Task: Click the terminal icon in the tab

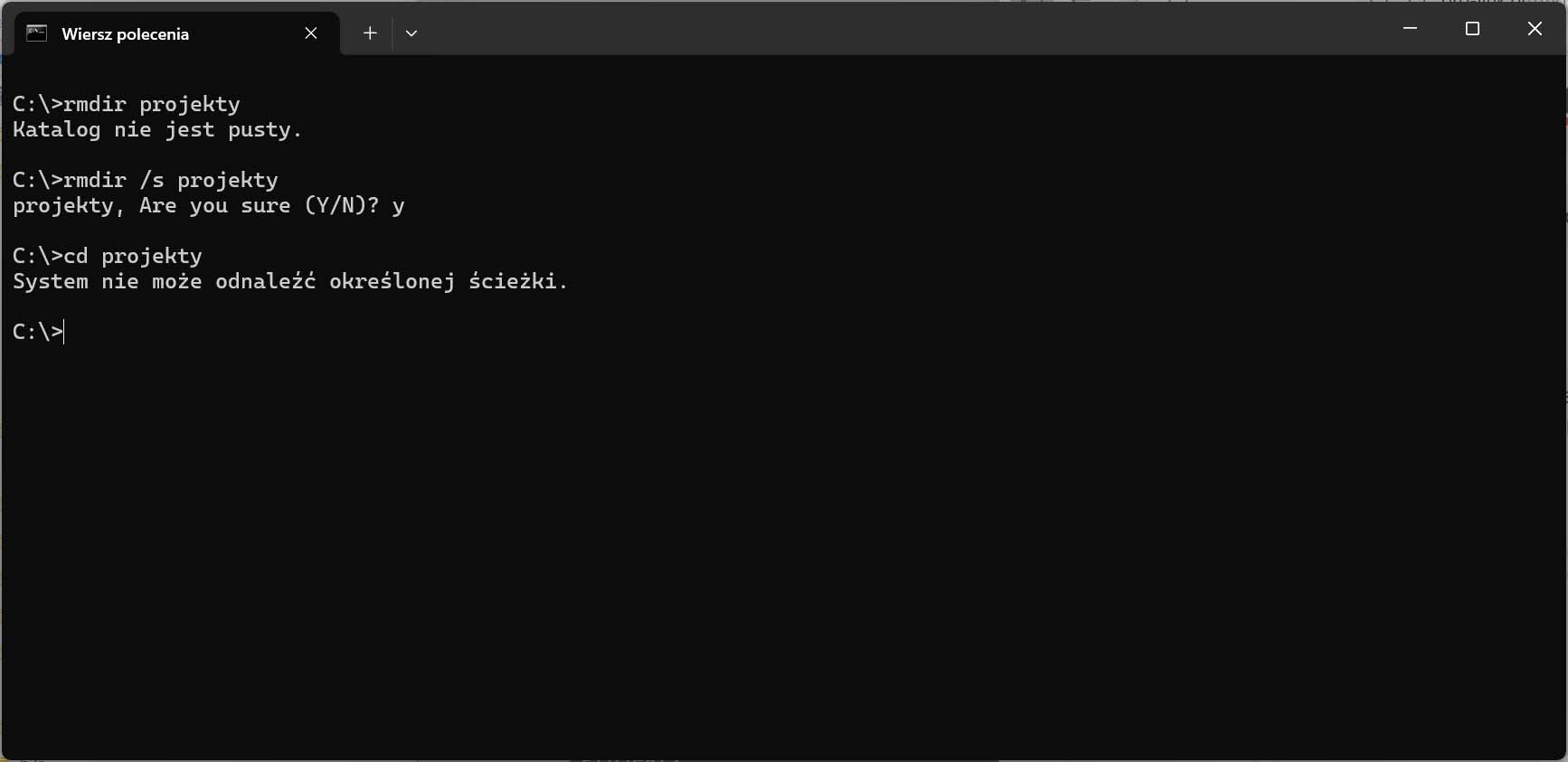Action: [x=37, y=34]
